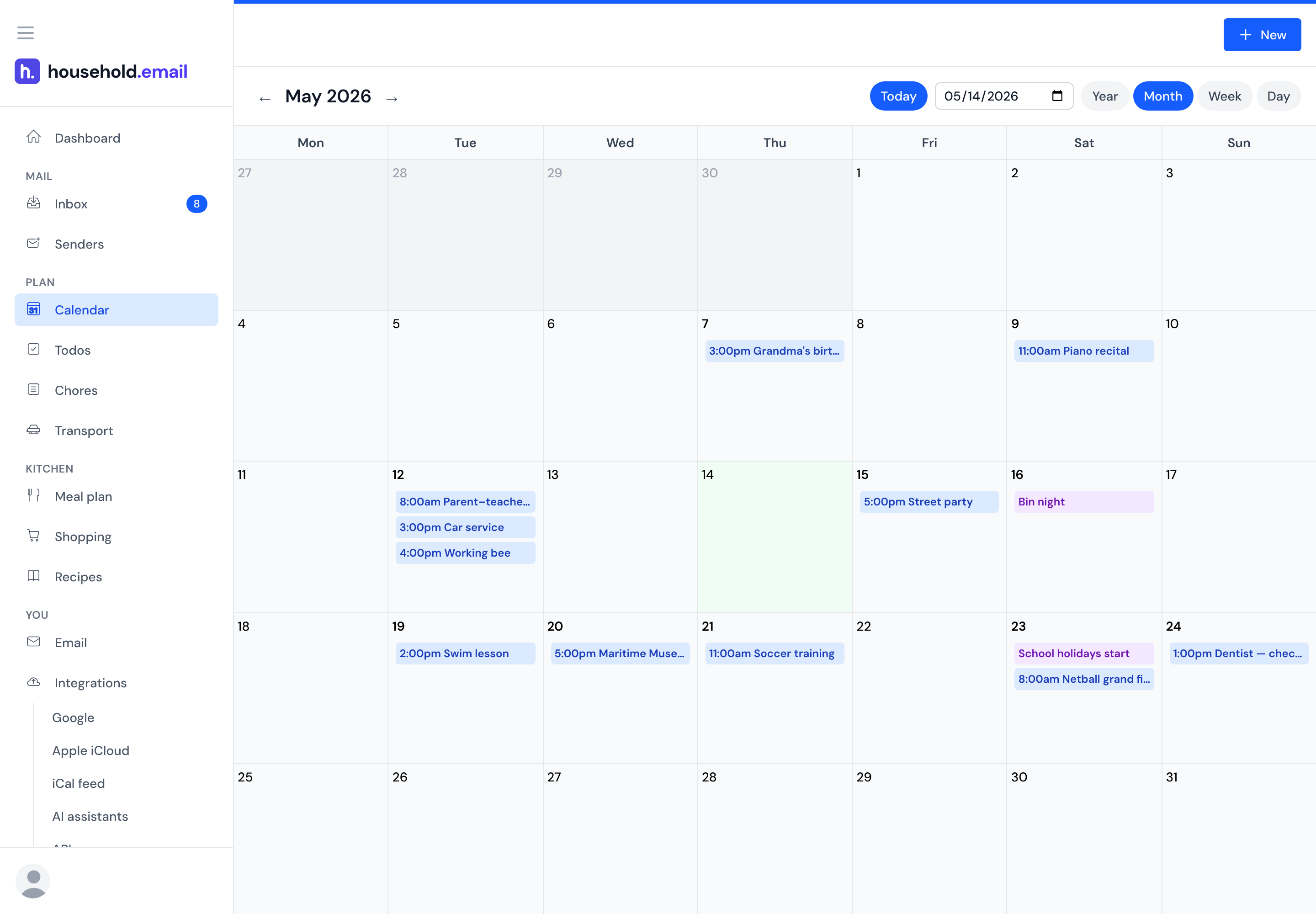The width and height of the screenshot is (1316, 914).
Task: Open the 1:00pm Dentist event
Action: (1239, 654)
